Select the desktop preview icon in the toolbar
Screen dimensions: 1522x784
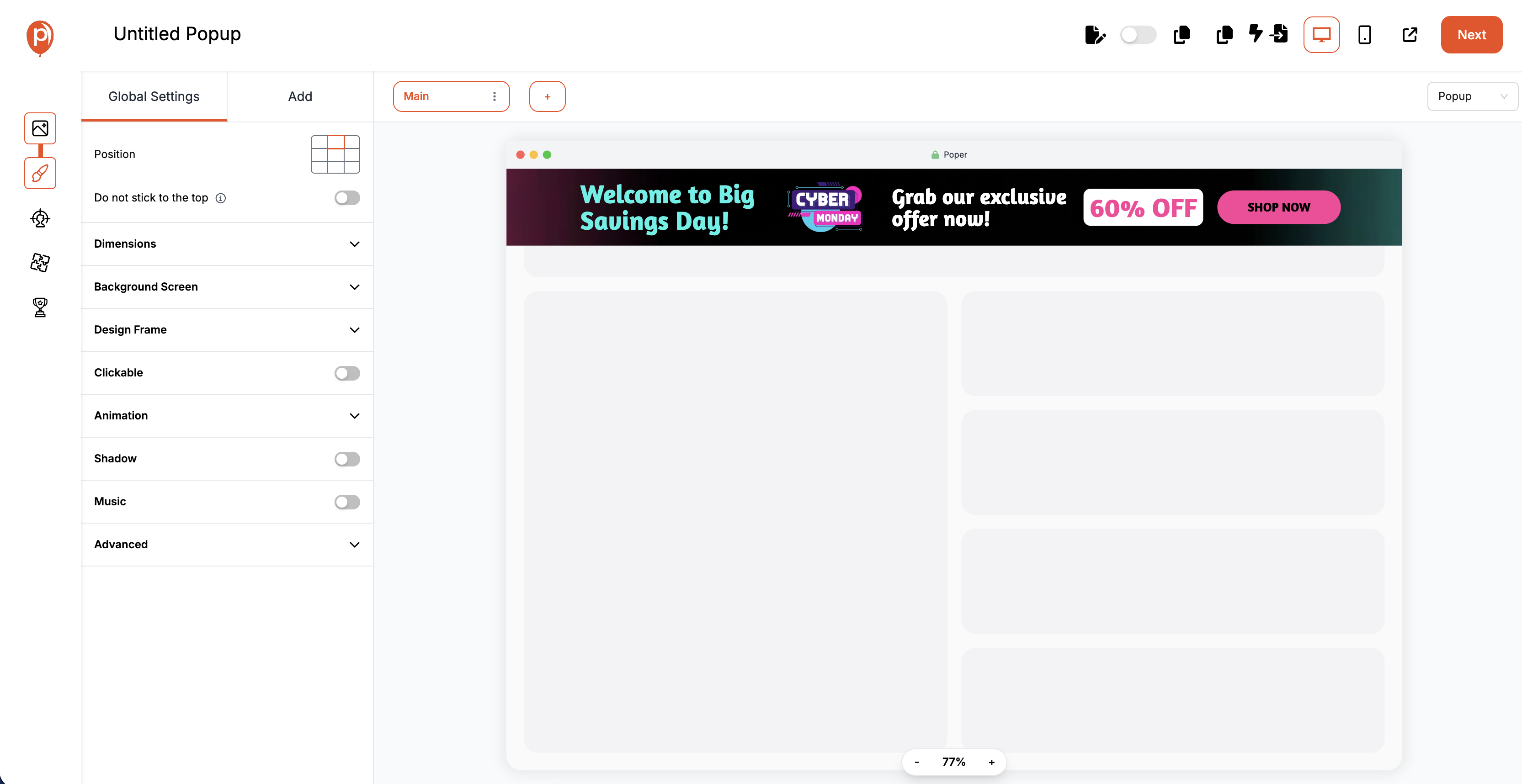tap(1322, 35)
